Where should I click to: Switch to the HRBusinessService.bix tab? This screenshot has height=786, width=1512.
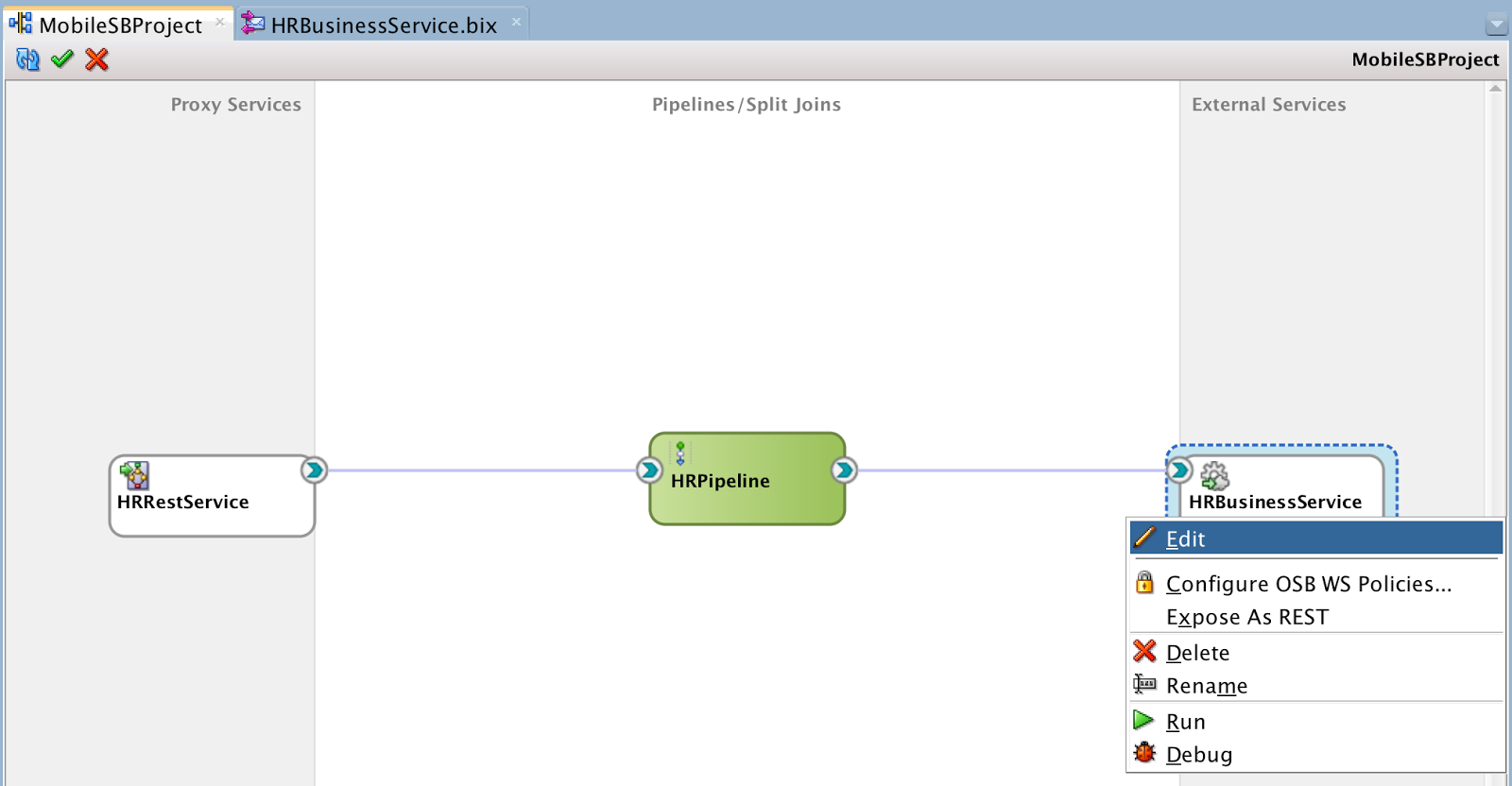tap(384, 26)
